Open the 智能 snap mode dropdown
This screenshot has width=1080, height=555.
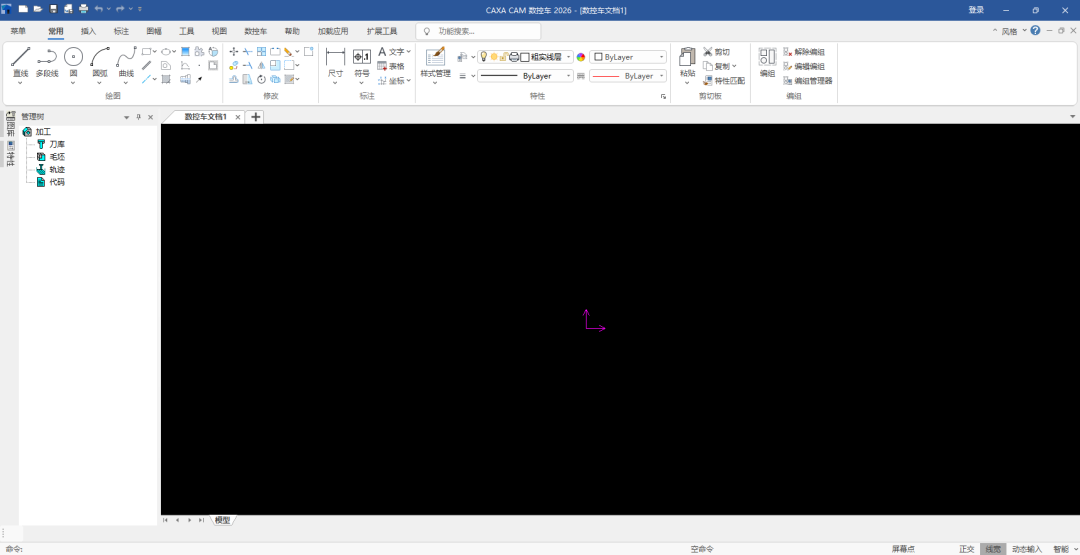[x=1074, y=549]
